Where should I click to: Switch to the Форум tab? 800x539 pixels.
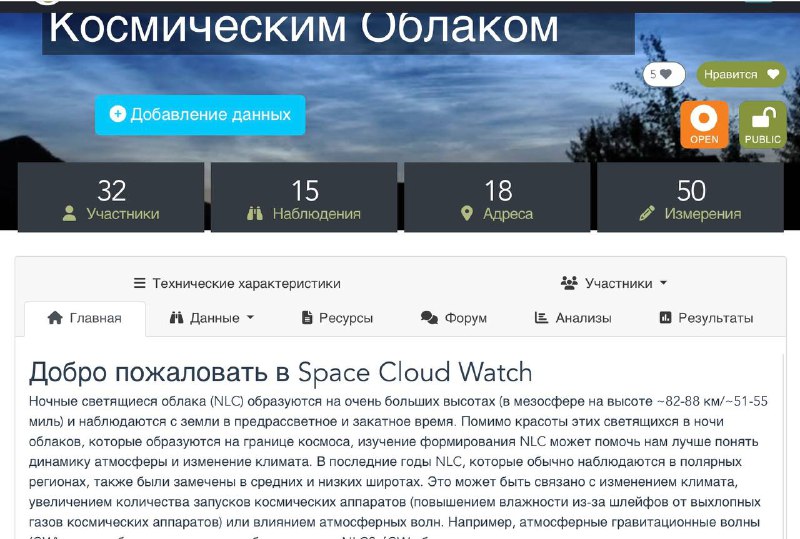pyautogui.click(x=454, y=318)
